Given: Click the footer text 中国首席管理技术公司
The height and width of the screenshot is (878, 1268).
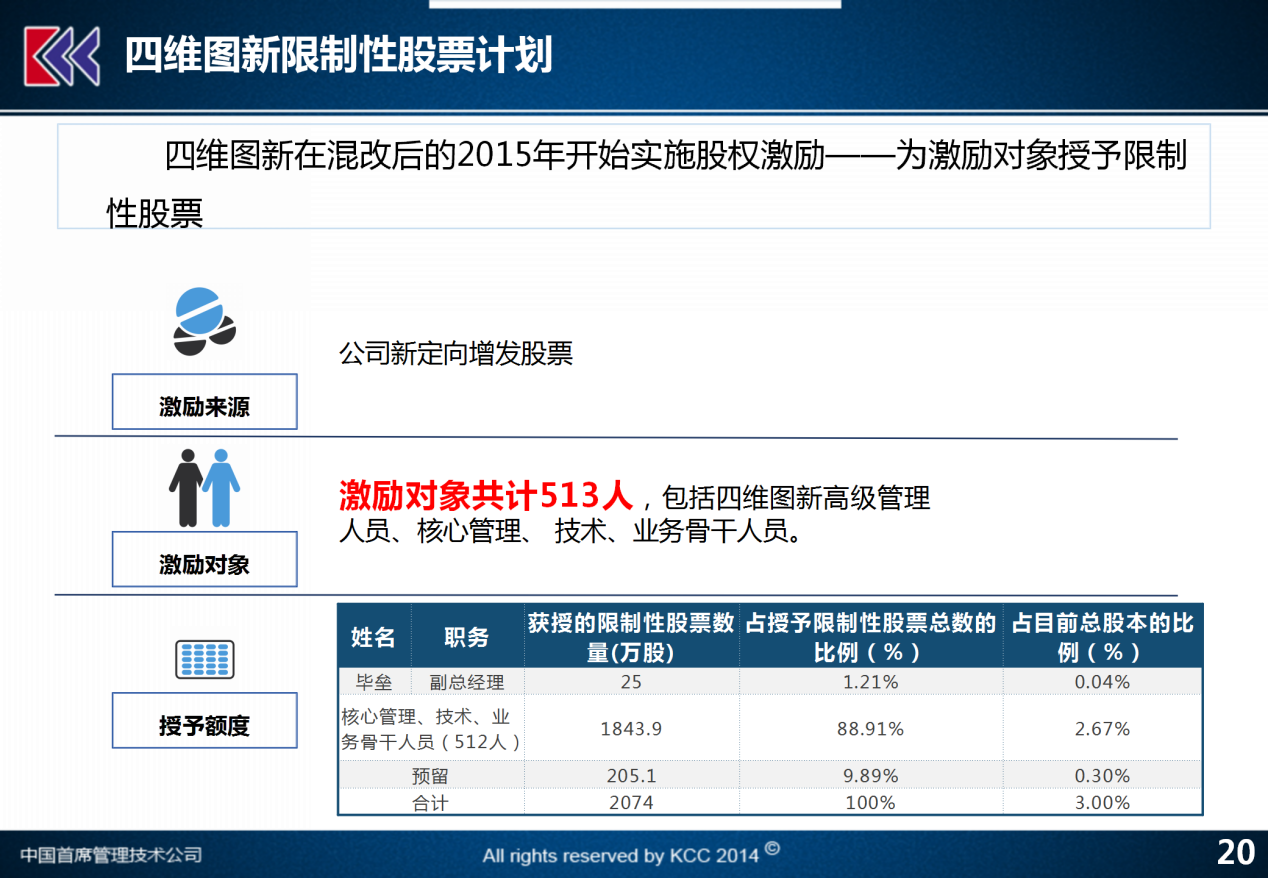Looking at the screenshot, I should pyautogui.click(x=111, y=855).
